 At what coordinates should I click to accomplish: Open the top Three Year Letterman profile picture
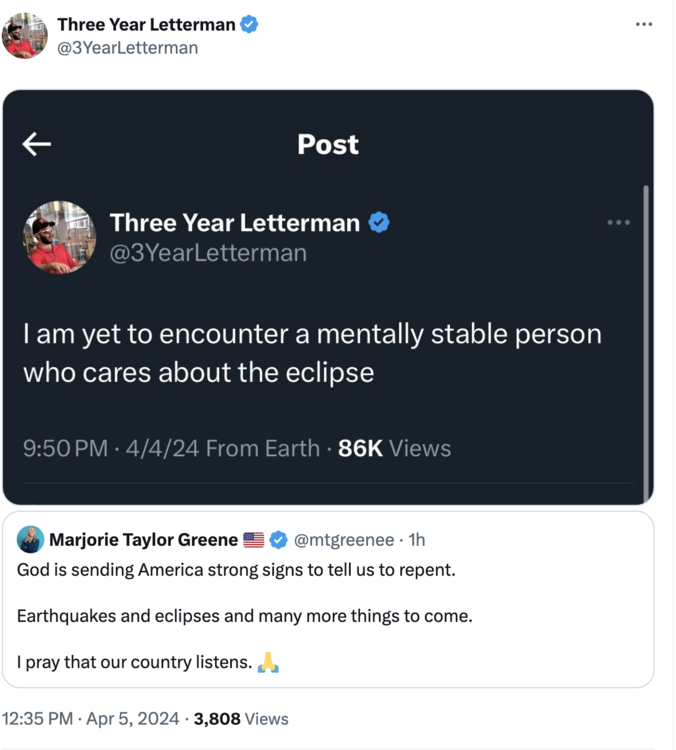point(25,36)
